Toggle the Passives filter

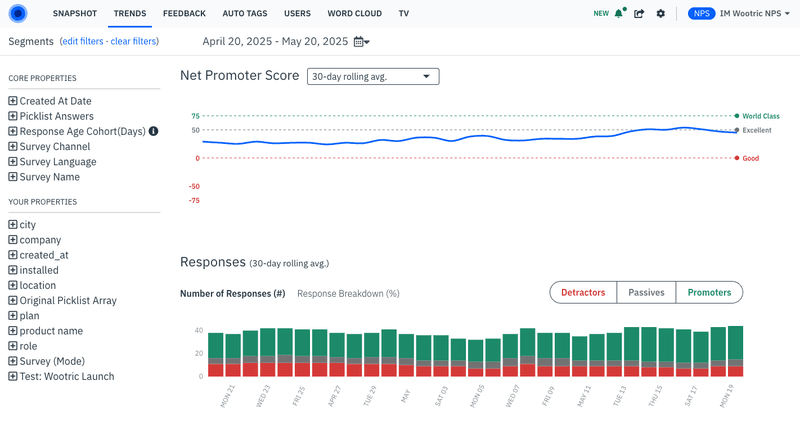646,293
